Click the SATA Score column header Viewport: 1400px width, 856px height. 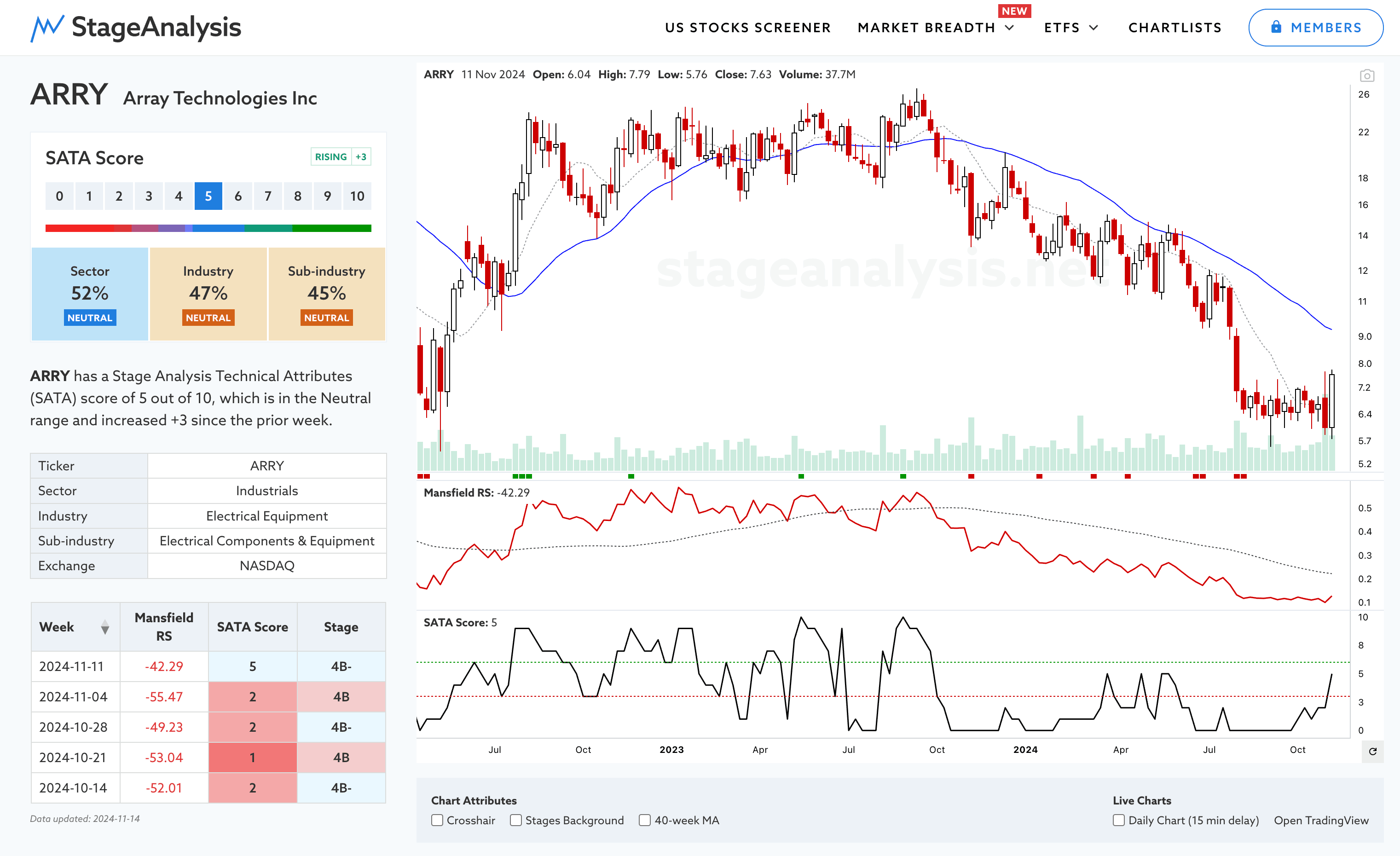point(252,627)
